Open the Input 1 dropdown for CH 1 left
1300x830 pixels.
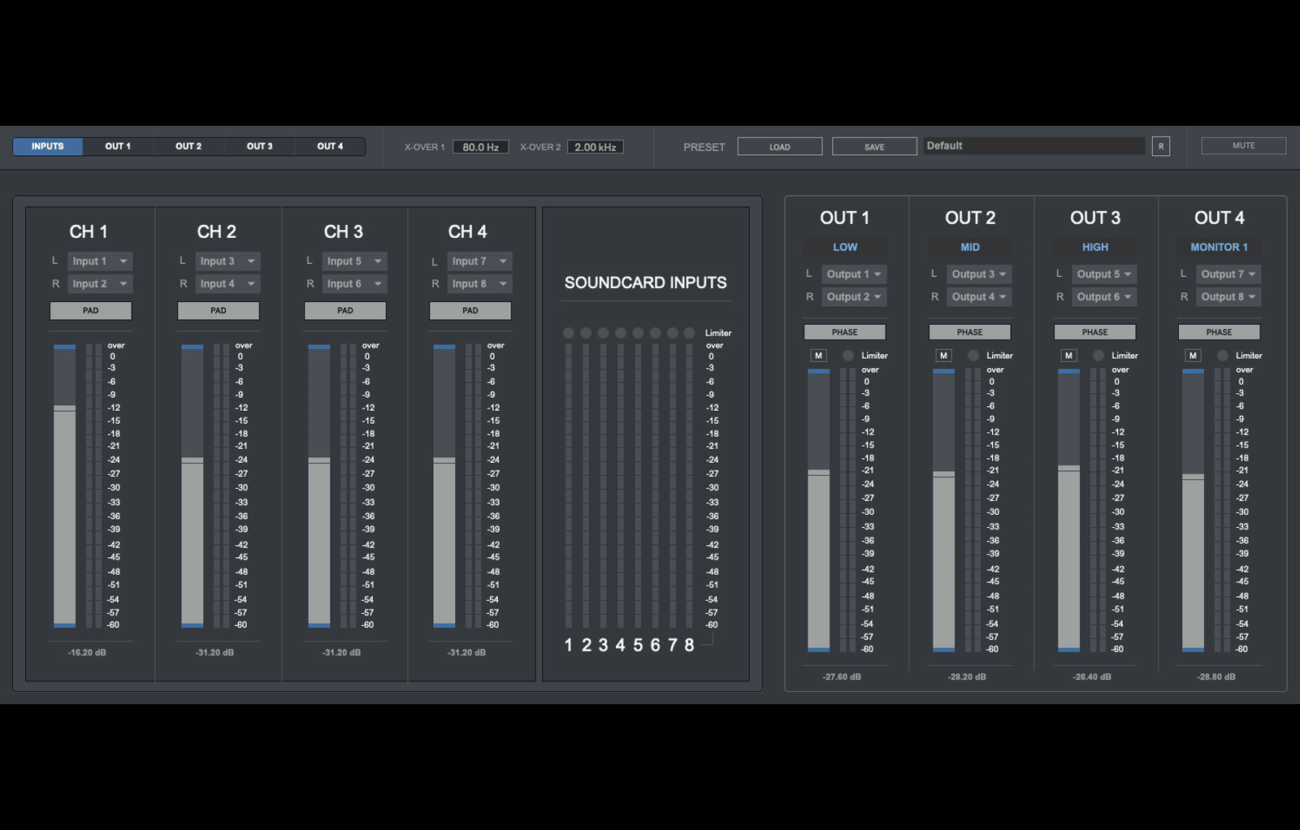99,260
